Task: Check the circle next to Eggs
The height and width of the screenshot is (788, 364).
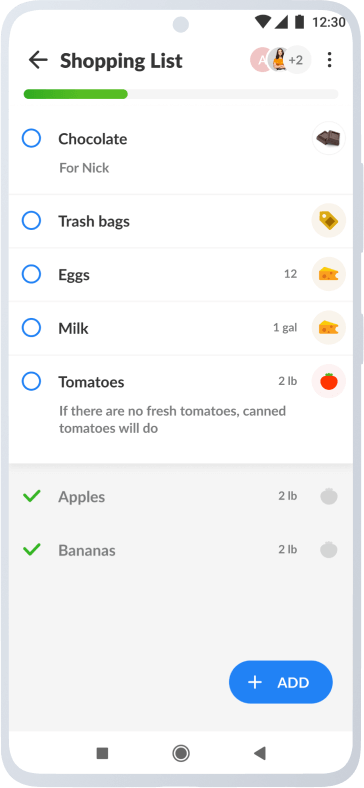Action: coord(31,274)
